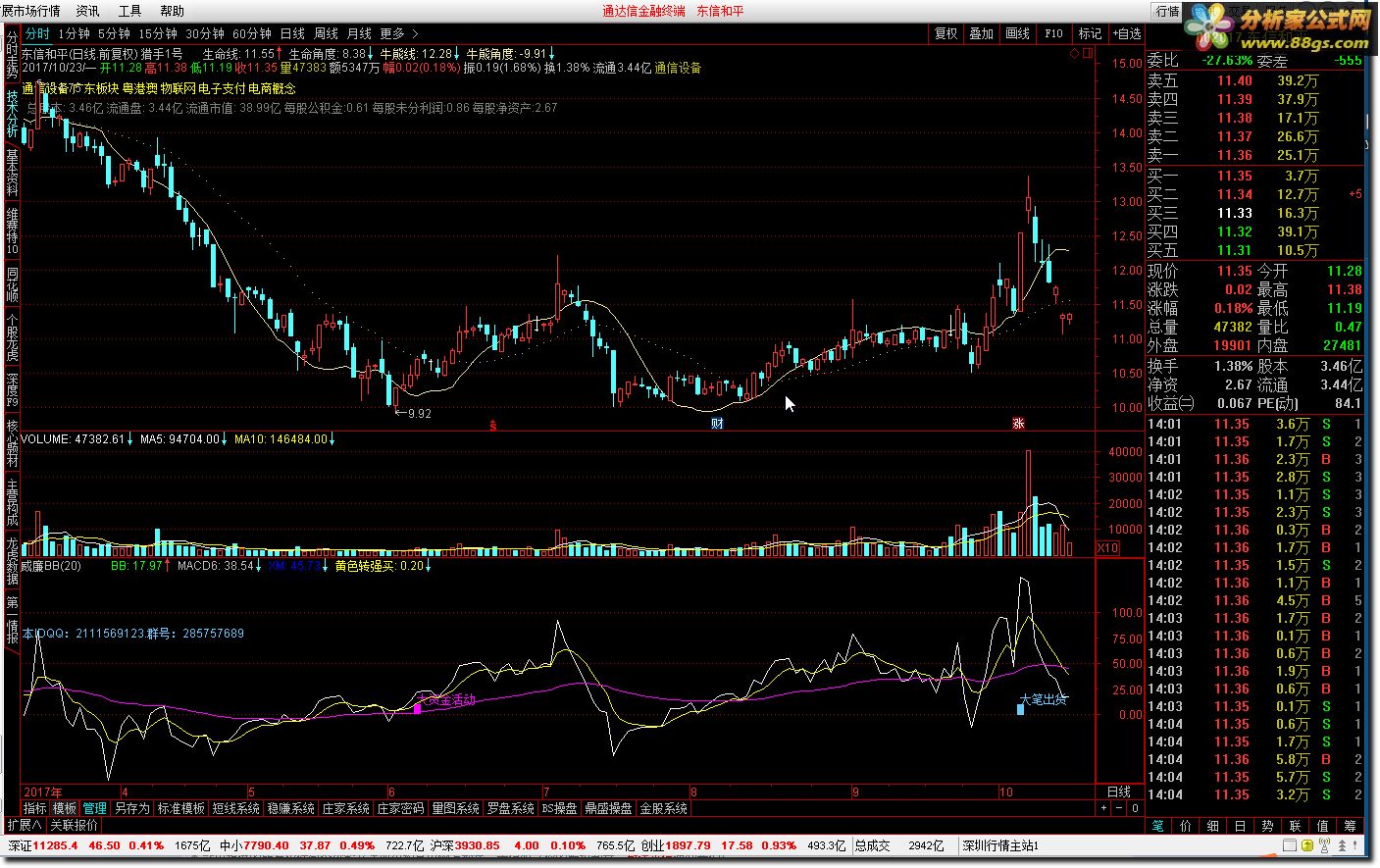Click the red '涨' marker under the chart
Viewport: 1380px width, 868px height.
pyautogui.click(x=1019, y=424)
